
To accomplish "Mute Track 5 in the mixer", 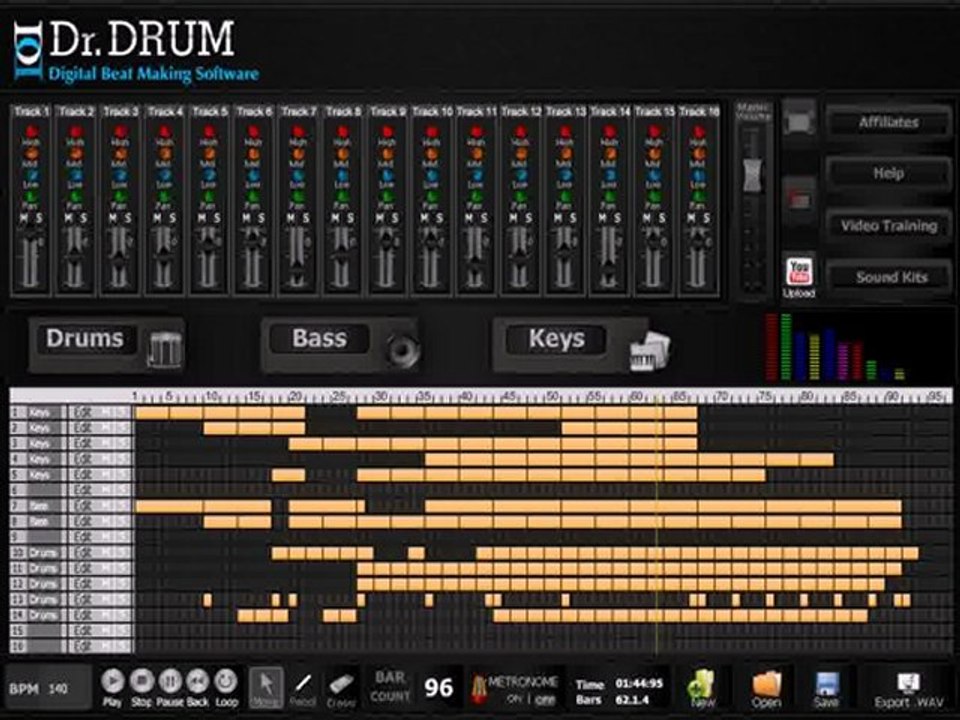I will (202, 218).
